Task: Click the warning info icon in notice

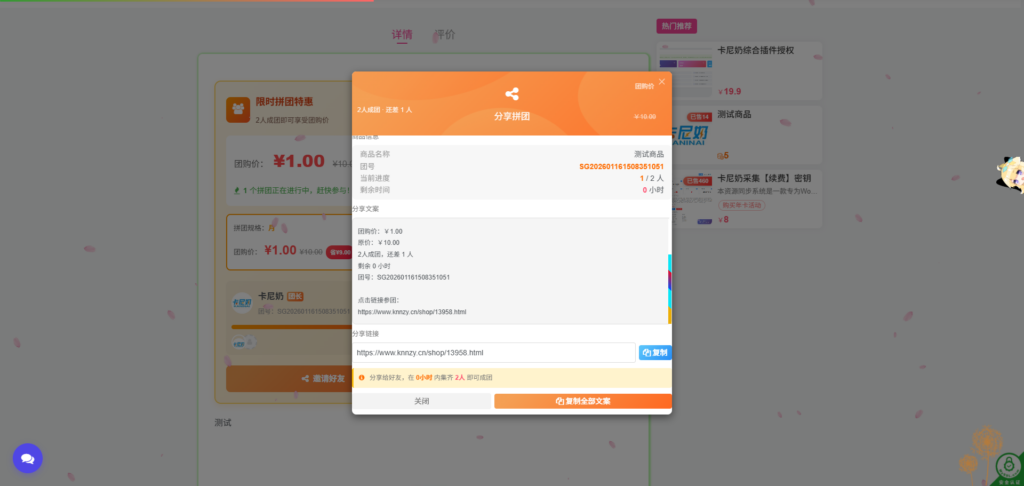Action: click(362, 378)
